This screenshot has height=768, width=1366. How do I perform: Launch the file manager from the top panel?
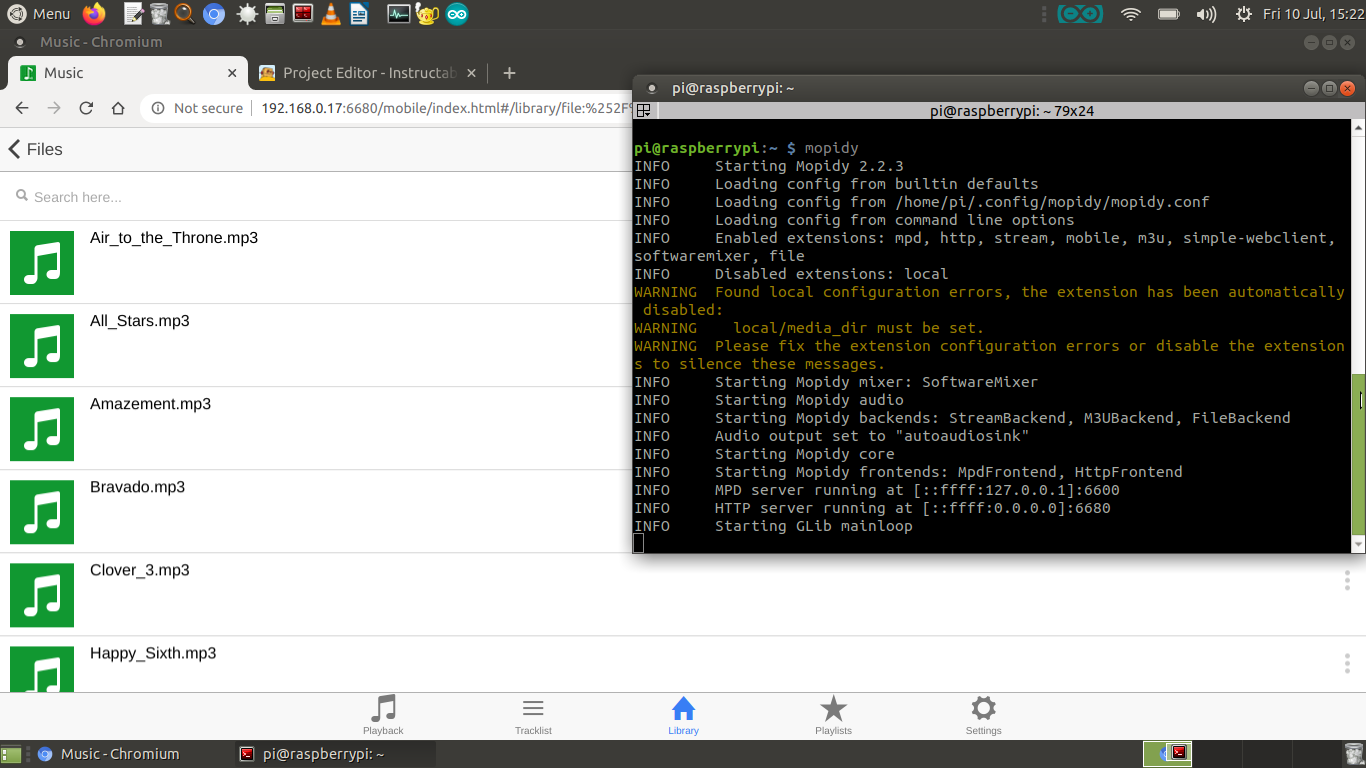pyautogui.click(x=275, y=14)
